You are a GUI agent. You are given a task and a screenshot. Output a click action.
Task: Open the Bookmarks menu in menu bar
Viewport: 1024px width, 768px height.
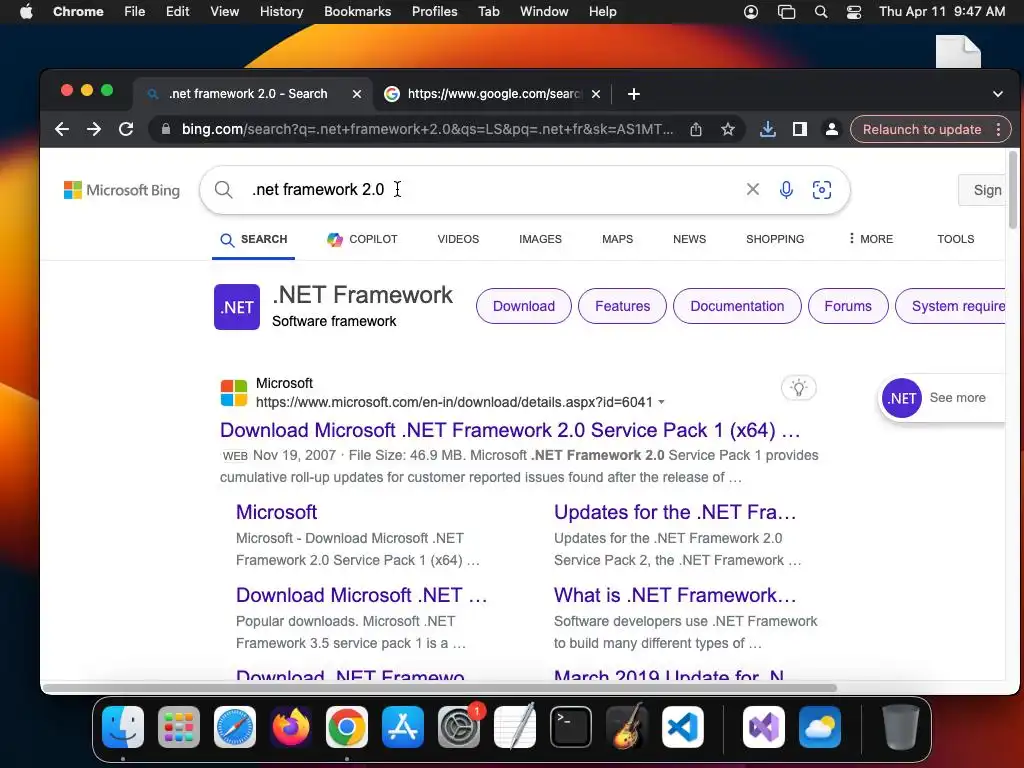(x=357, y=12)
